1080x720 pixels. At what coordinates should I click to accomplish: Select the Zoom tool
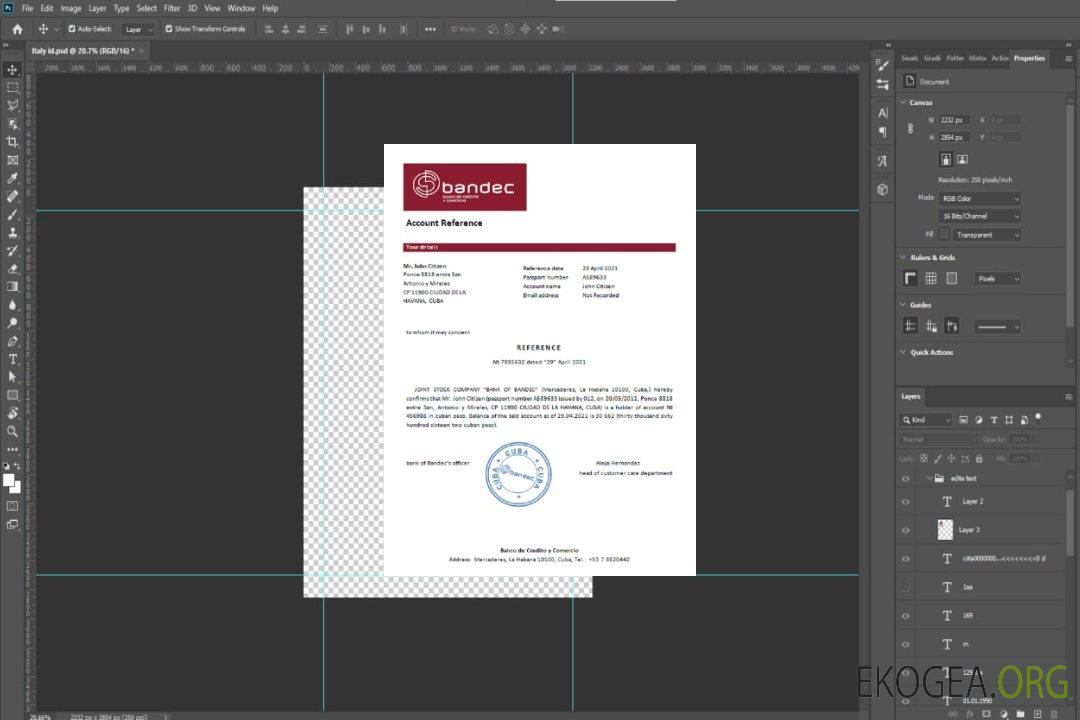click(x=12, y=431)
